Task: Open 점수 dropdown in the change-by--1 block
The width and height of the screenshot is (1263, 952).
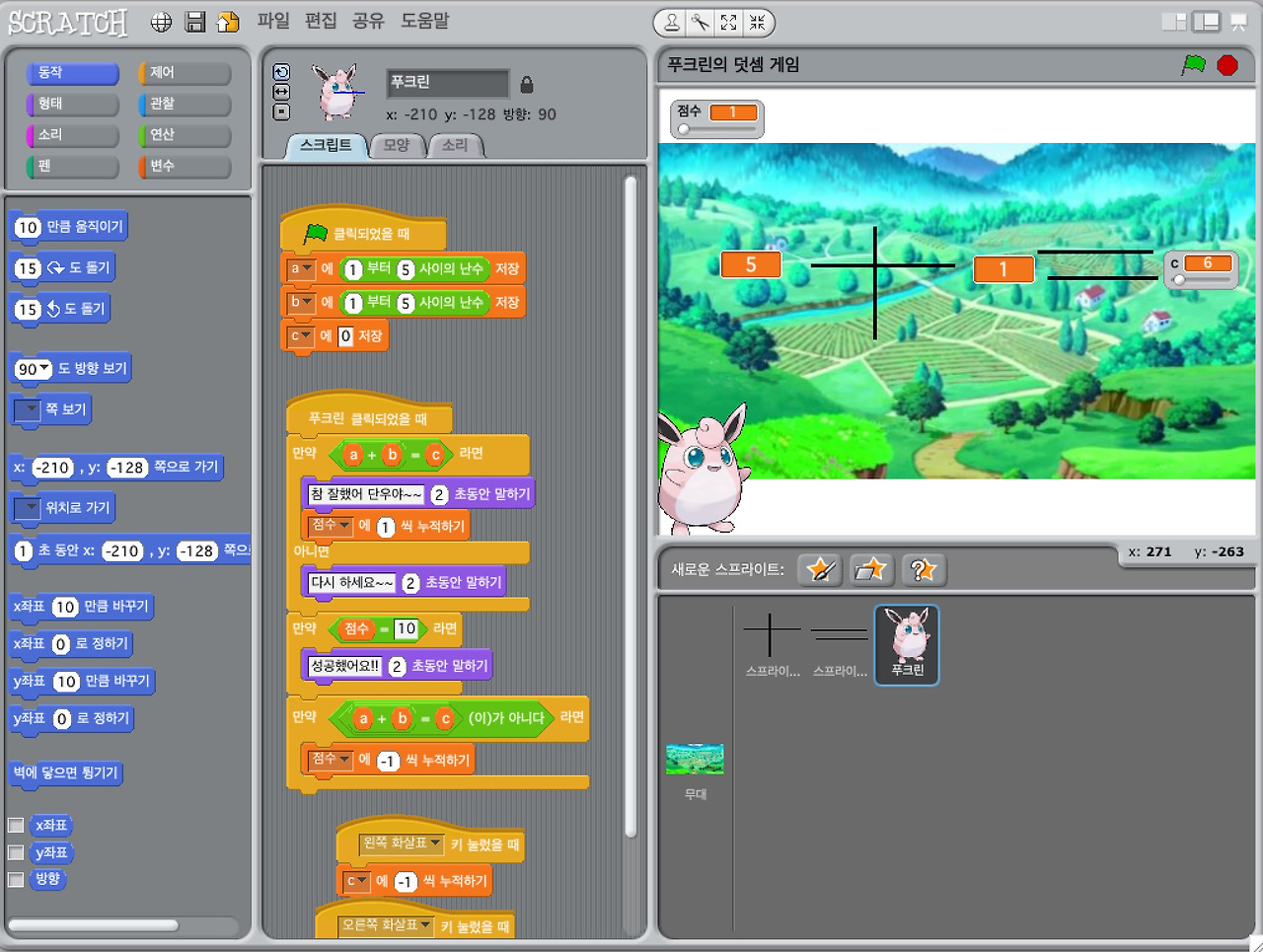Action: tap(330, 760)
